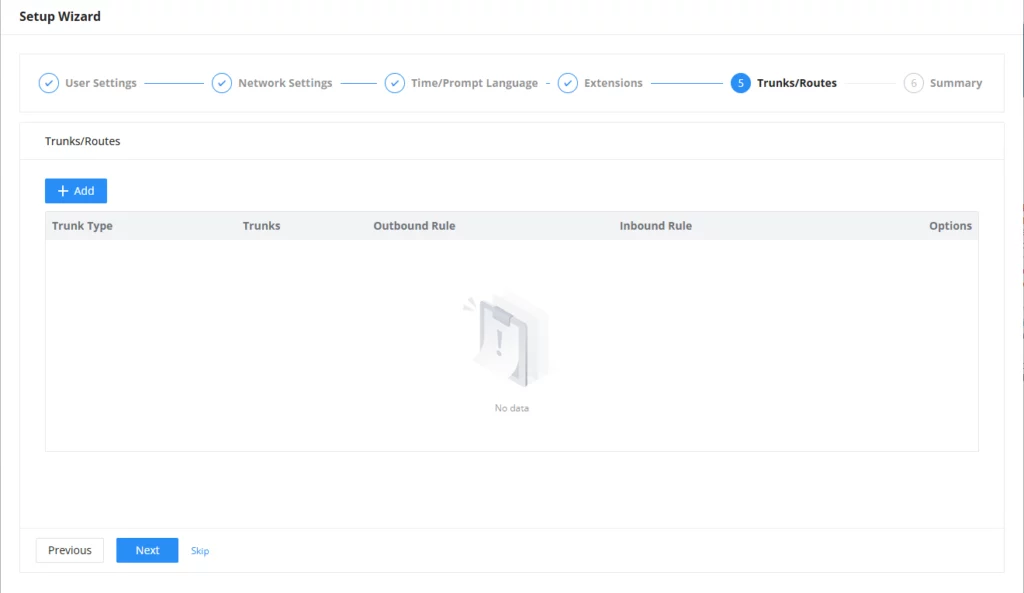The height and width of the screenshot is (593, 1024).
Task: Click the Network Settings checkmark step icon
Action: [221, 83]
